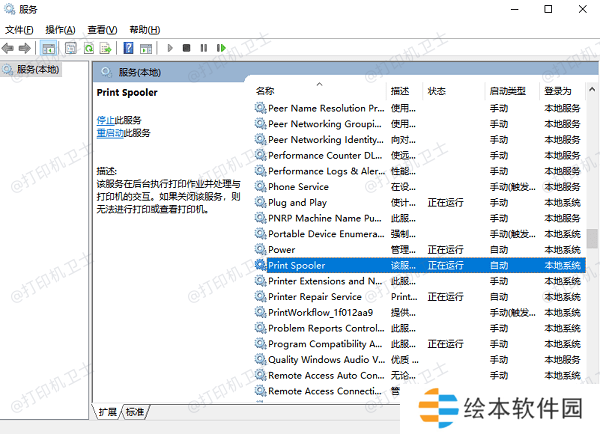600x434 pixels.
Task: Click the Forward arrow in toolbar
Action: (26, 47)
